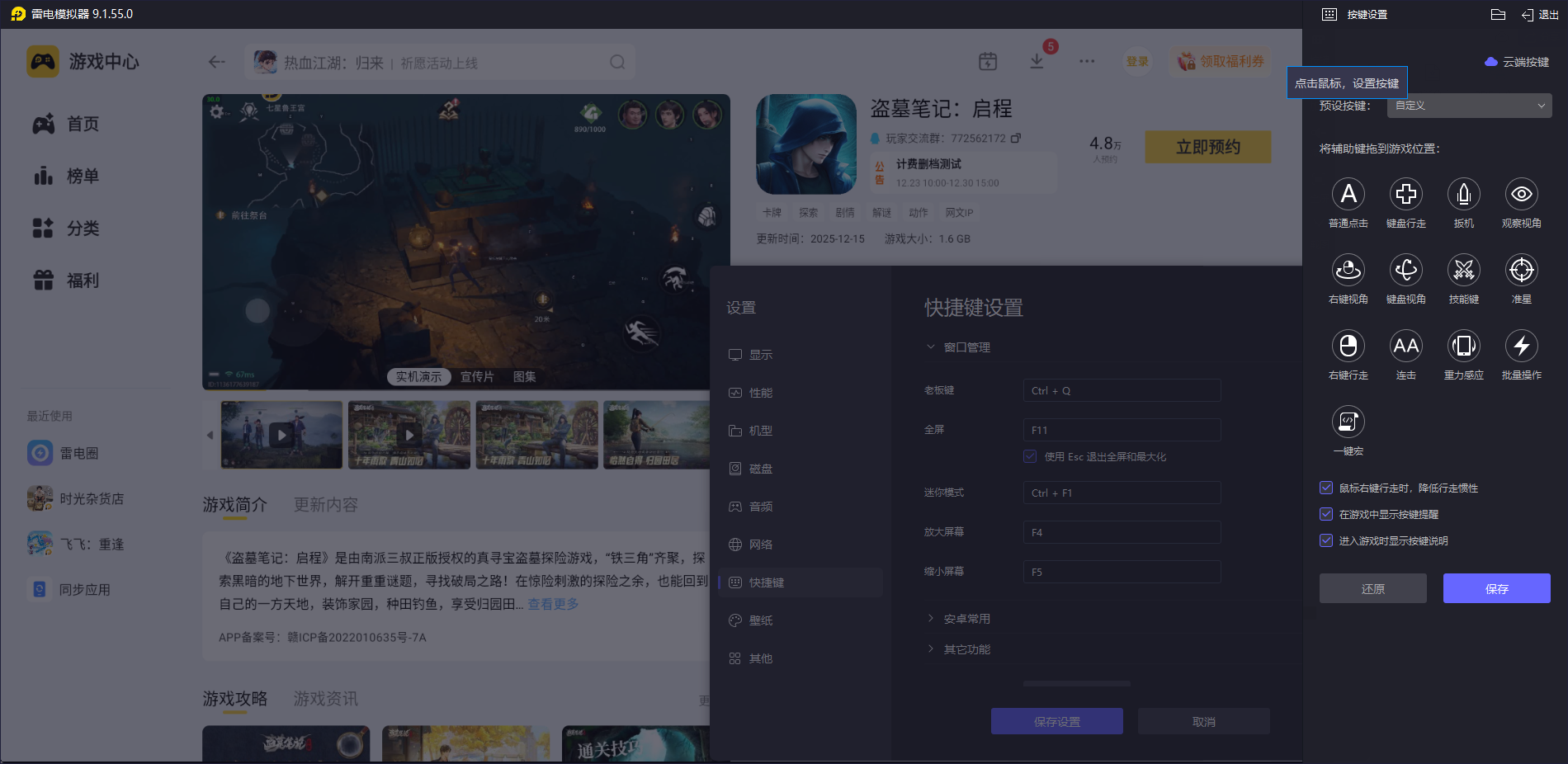Click 领取福利券 coupon button

(1221, 61)
